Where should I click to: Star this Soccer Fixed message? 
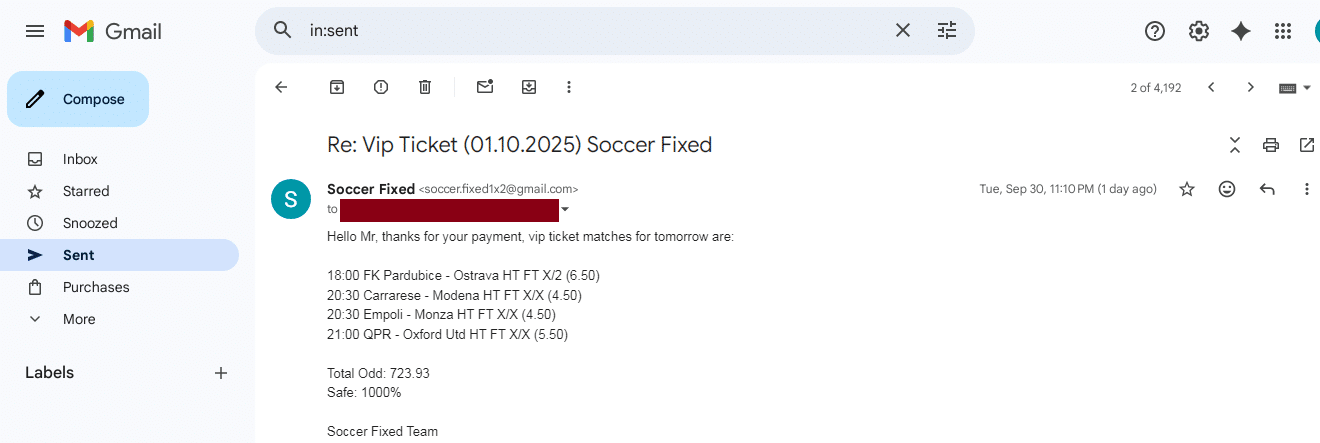coord(1187,189)
